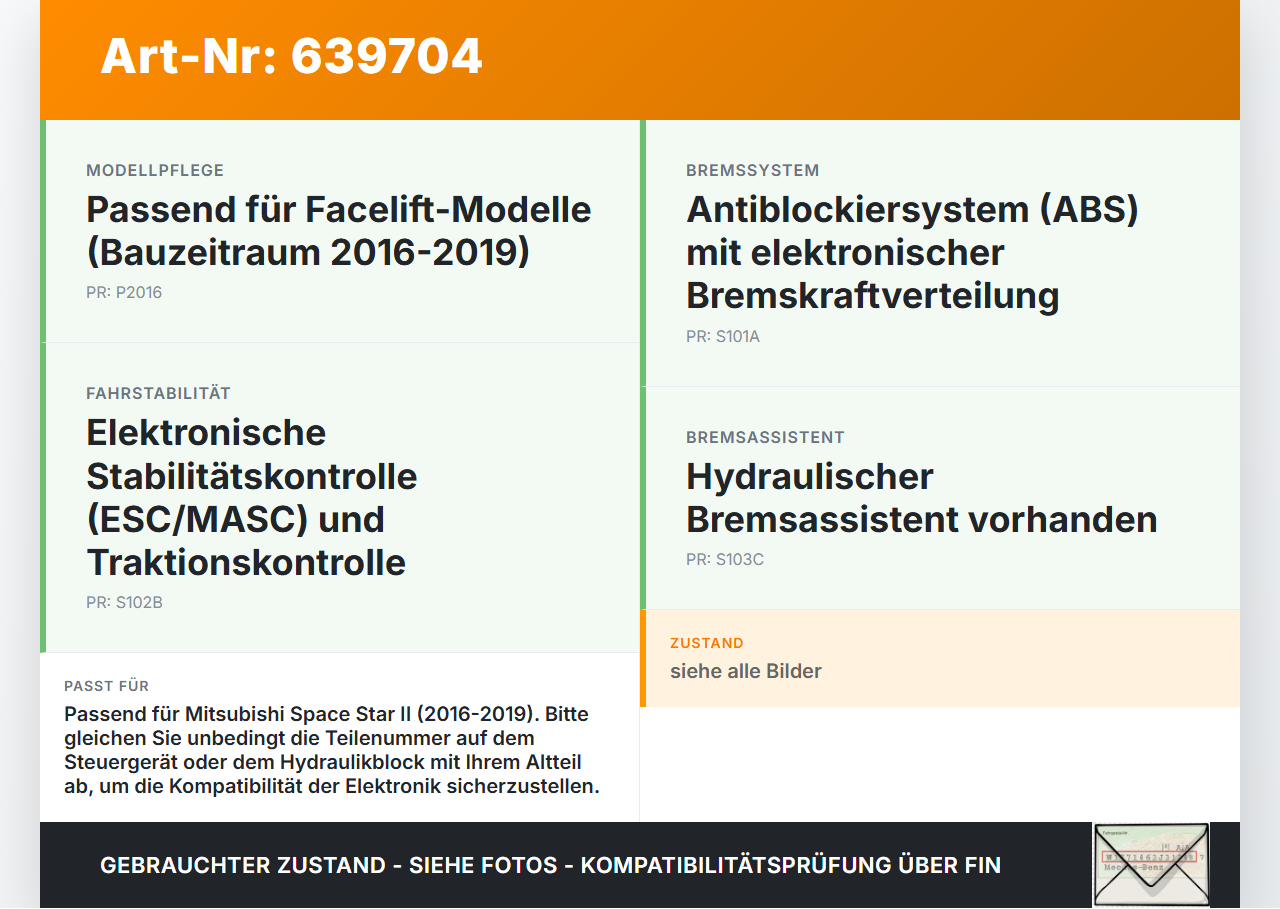Image resolution: width=1280 pixels, height=909 pixels.
Task: Select the Hydraulischer Bremsassistent vorhanden title
Action: point(922,498)
